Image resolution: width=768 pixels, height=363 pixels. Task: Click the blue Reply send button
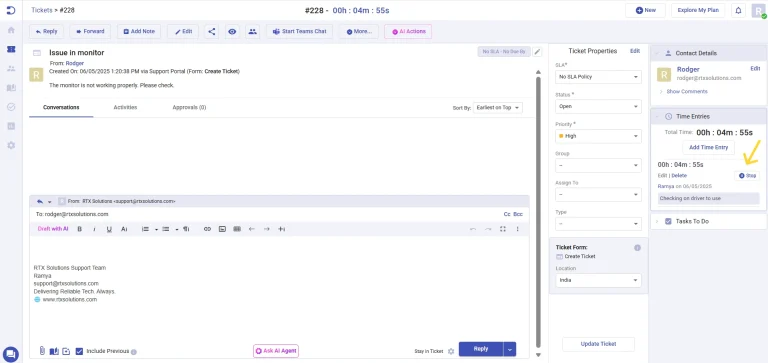tap(481, 349)
